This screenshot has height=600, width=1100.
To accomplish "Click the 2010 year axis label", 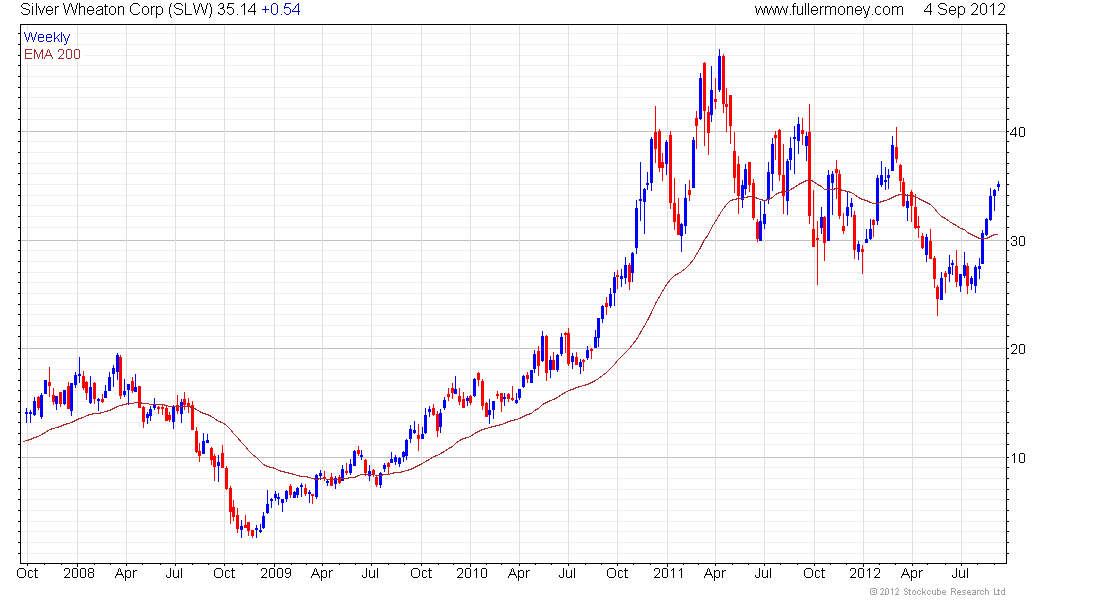I will pyautogui.click(x=472, y=573).
